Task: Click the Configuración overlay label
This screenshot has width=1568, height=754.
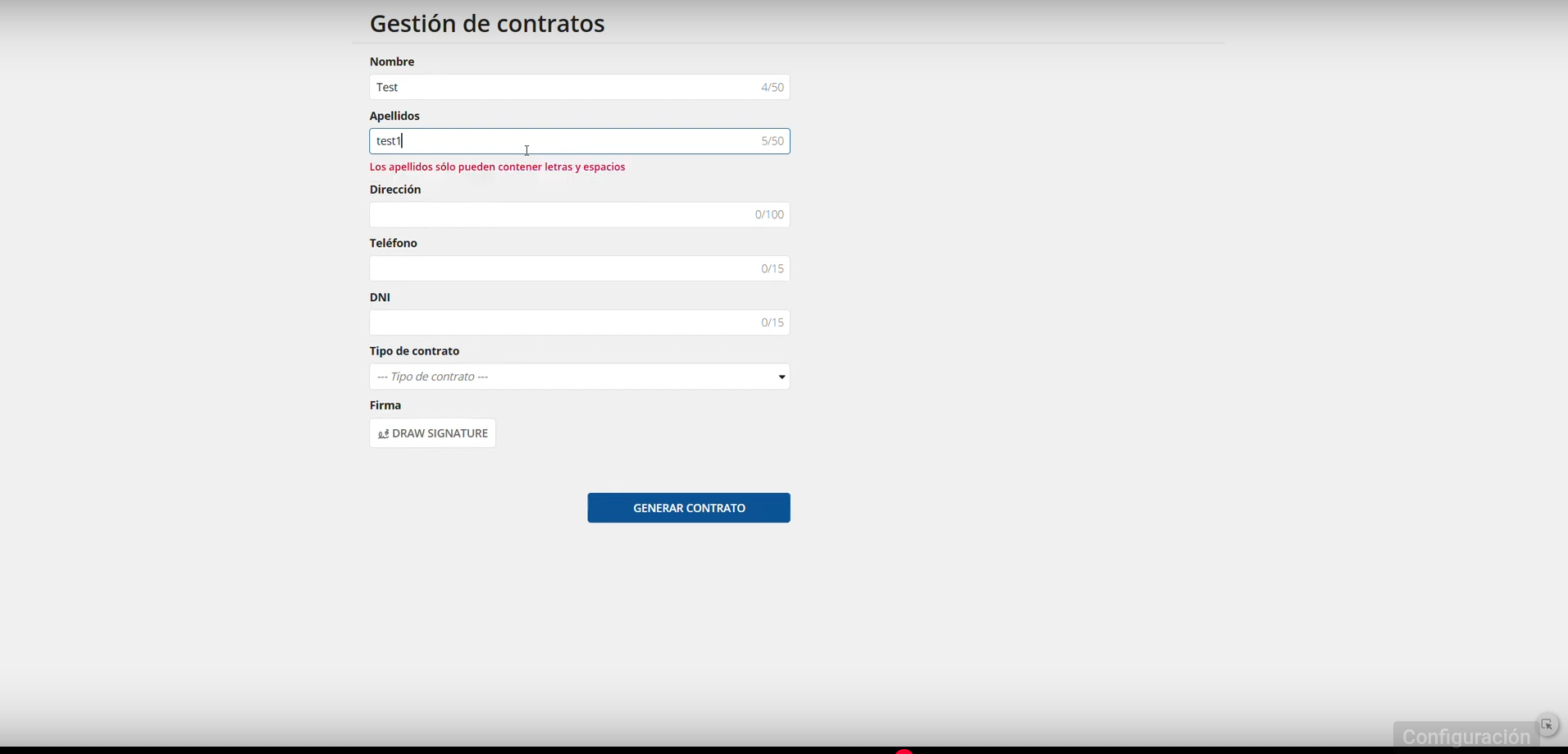Action: [1465, 736]
